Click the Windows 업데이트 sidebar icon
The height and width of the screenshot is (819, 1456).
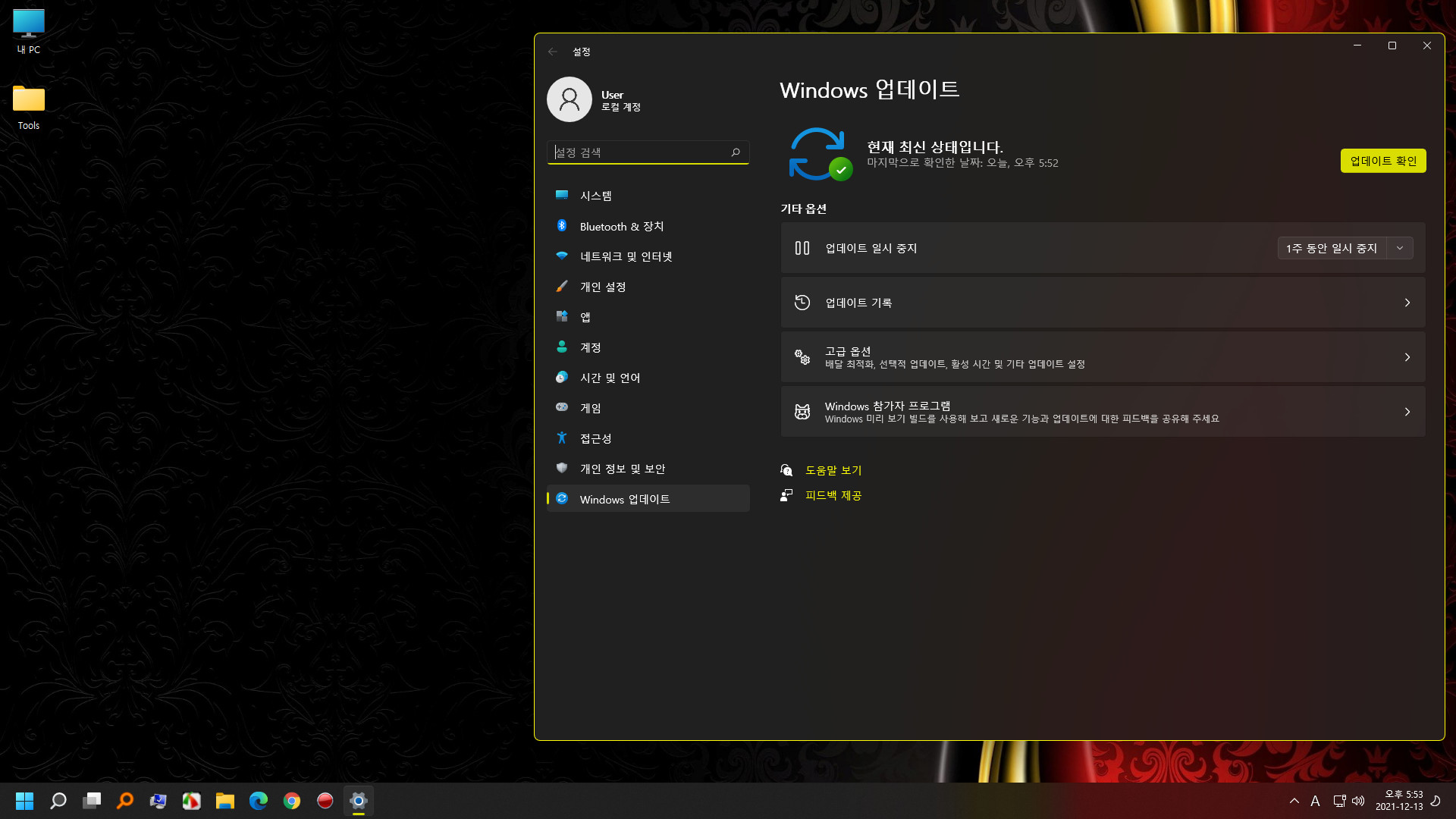tap(562, 498)
